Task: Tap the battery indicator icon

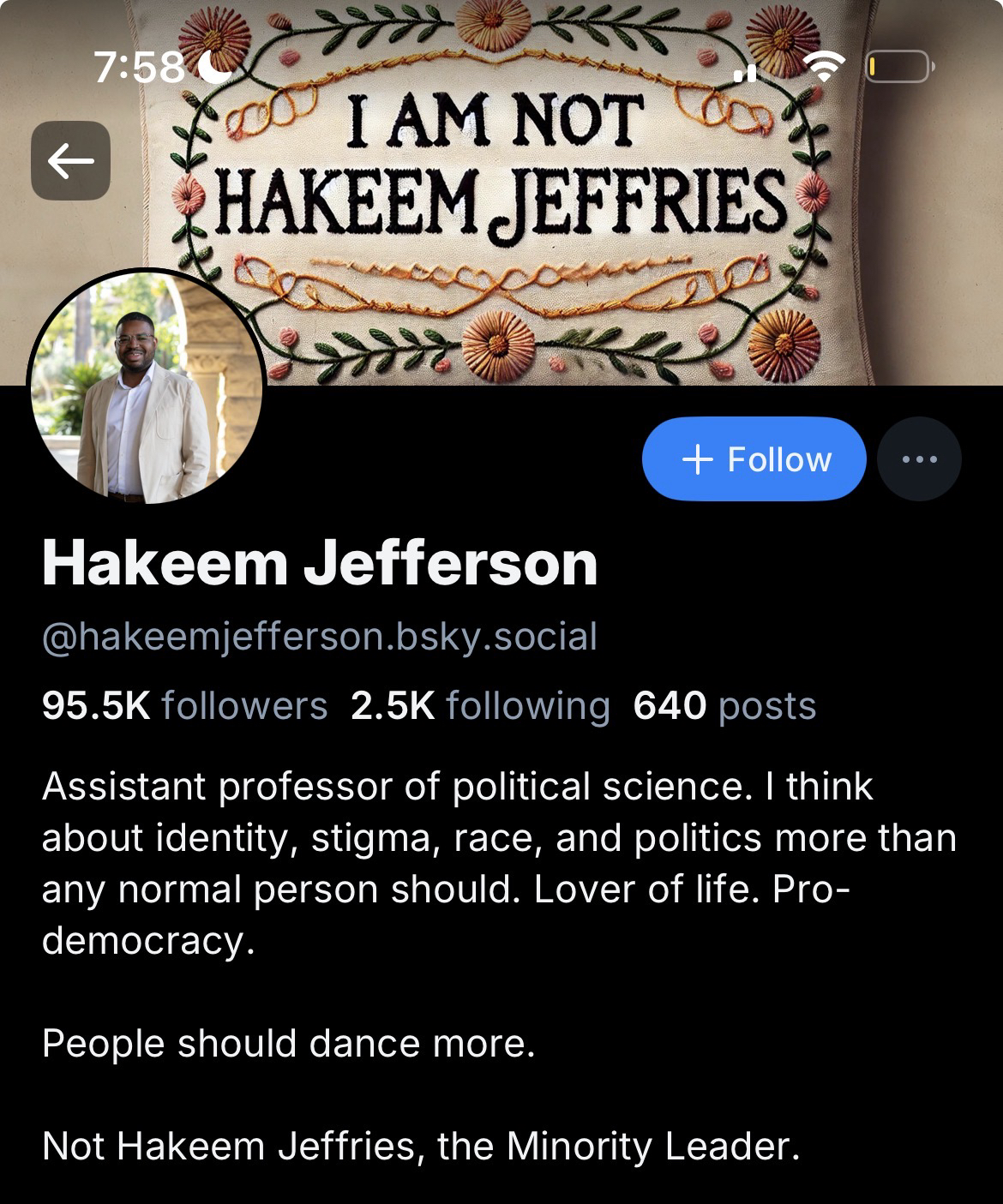Action: (x=899, y=66)
